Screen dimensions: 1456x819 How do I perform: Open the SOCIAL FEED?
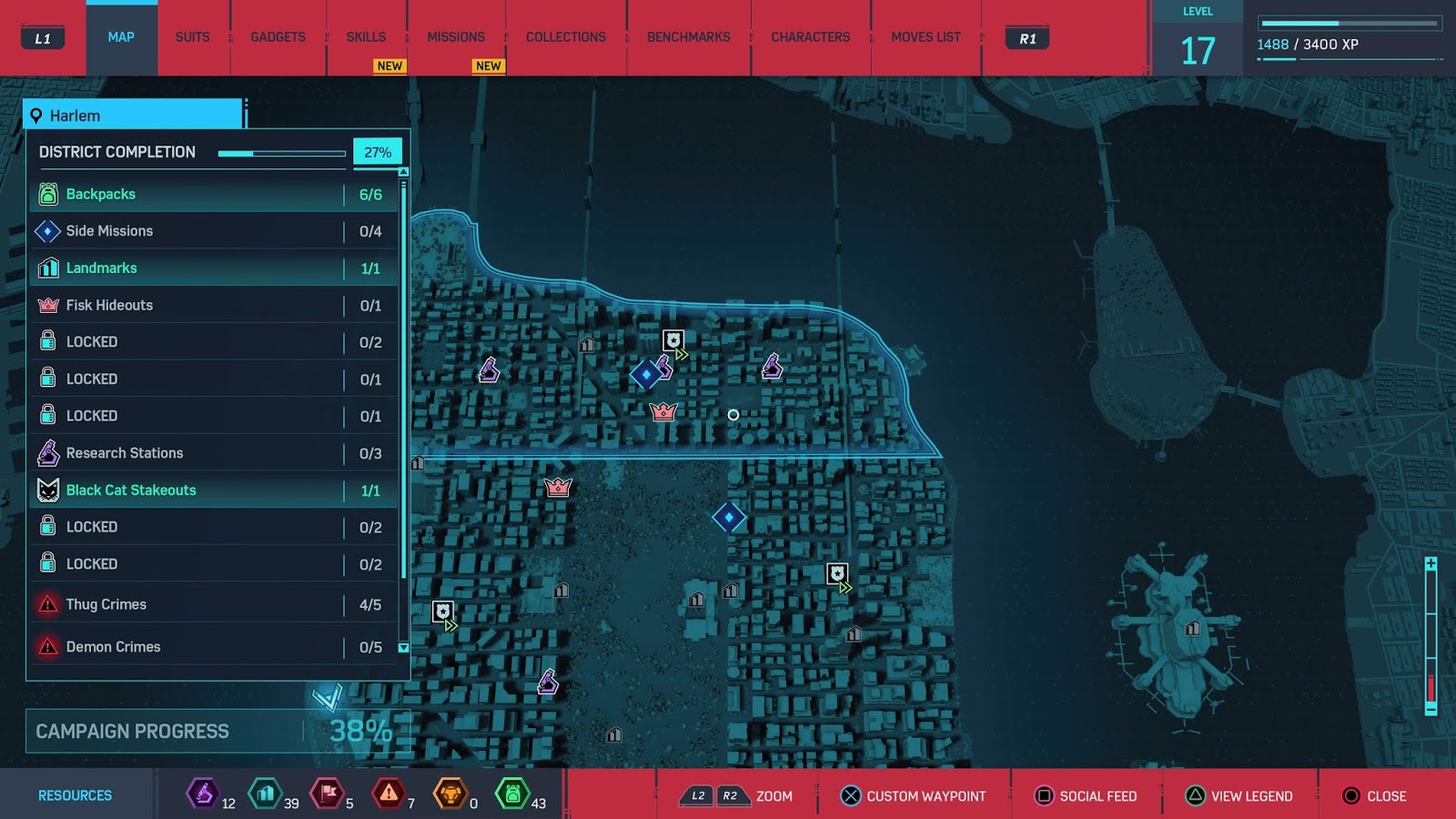tap(1086, 796)
